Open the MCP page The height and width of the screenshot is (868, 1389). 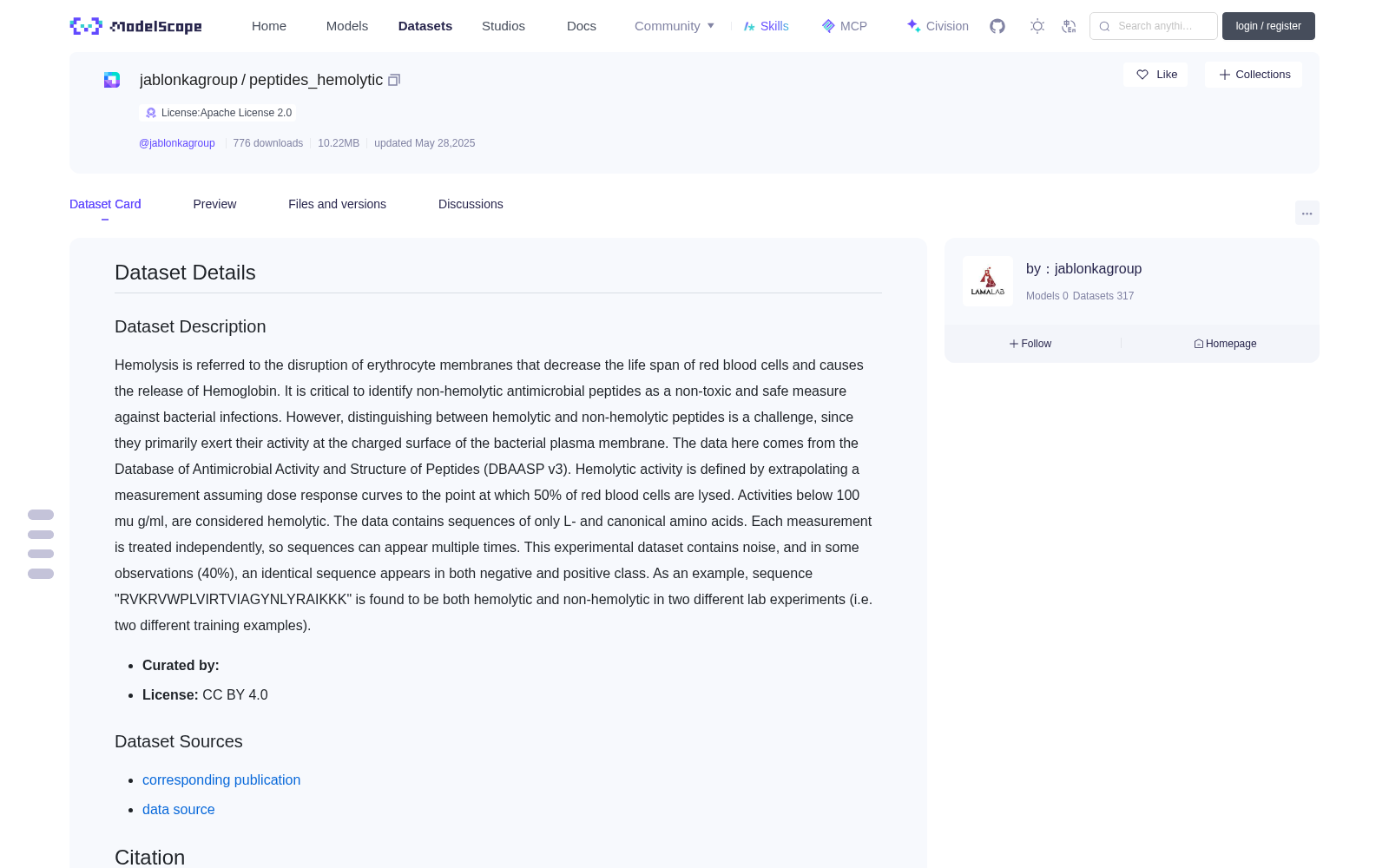click(x=844, y=26)
